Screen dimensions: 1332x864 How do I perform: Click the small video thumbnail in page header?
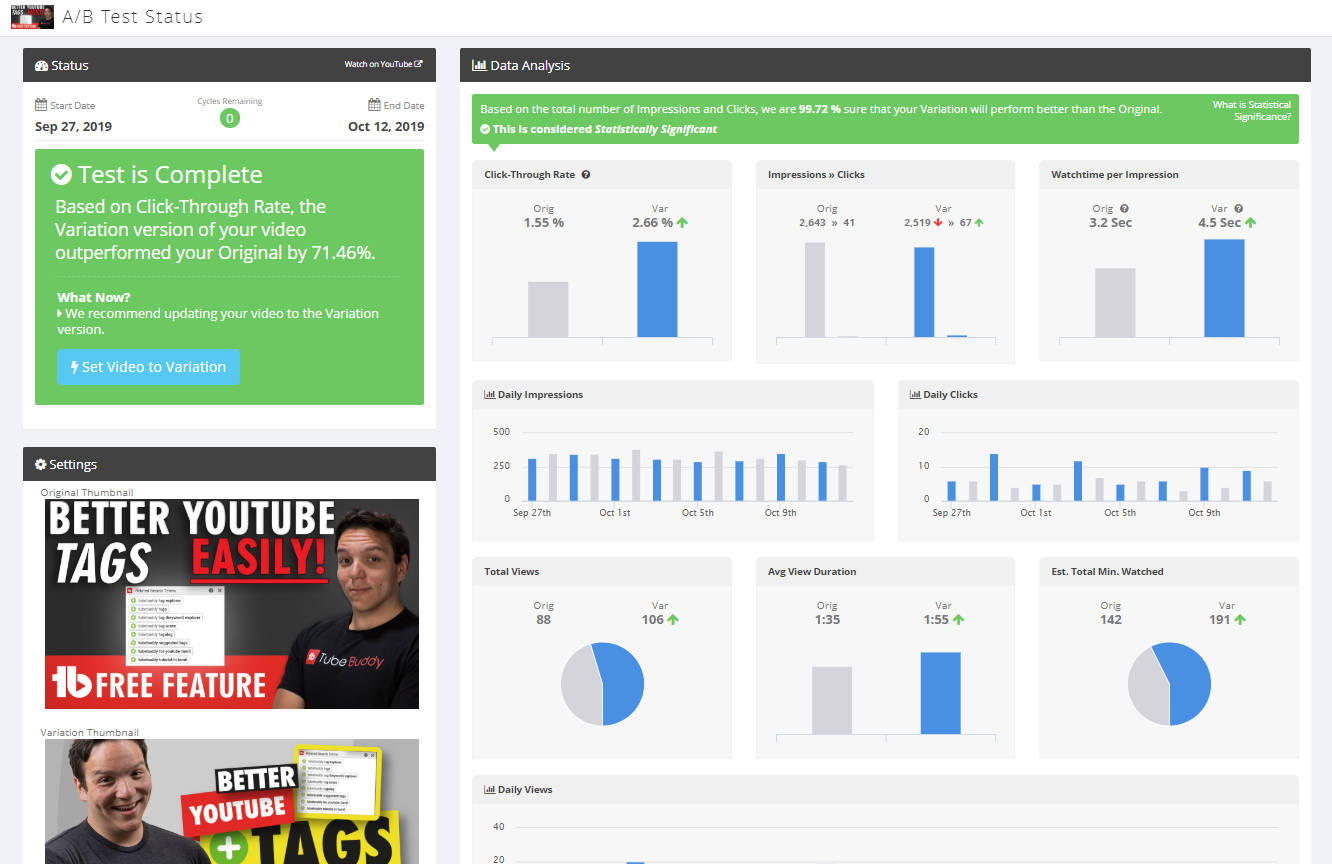coord(32,17)
